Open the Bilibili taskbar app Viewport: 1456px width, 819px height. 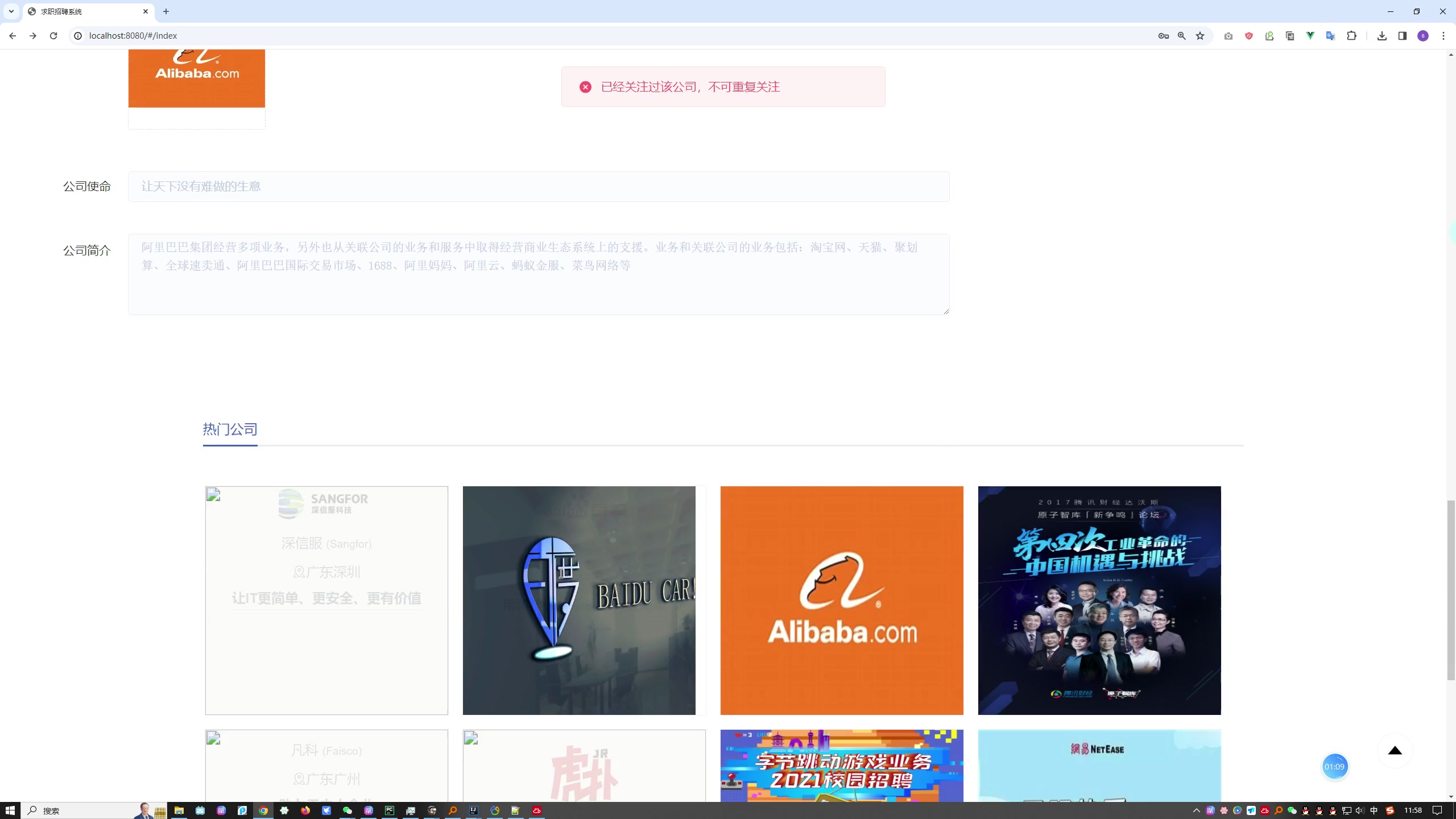(x=200, y=810)
